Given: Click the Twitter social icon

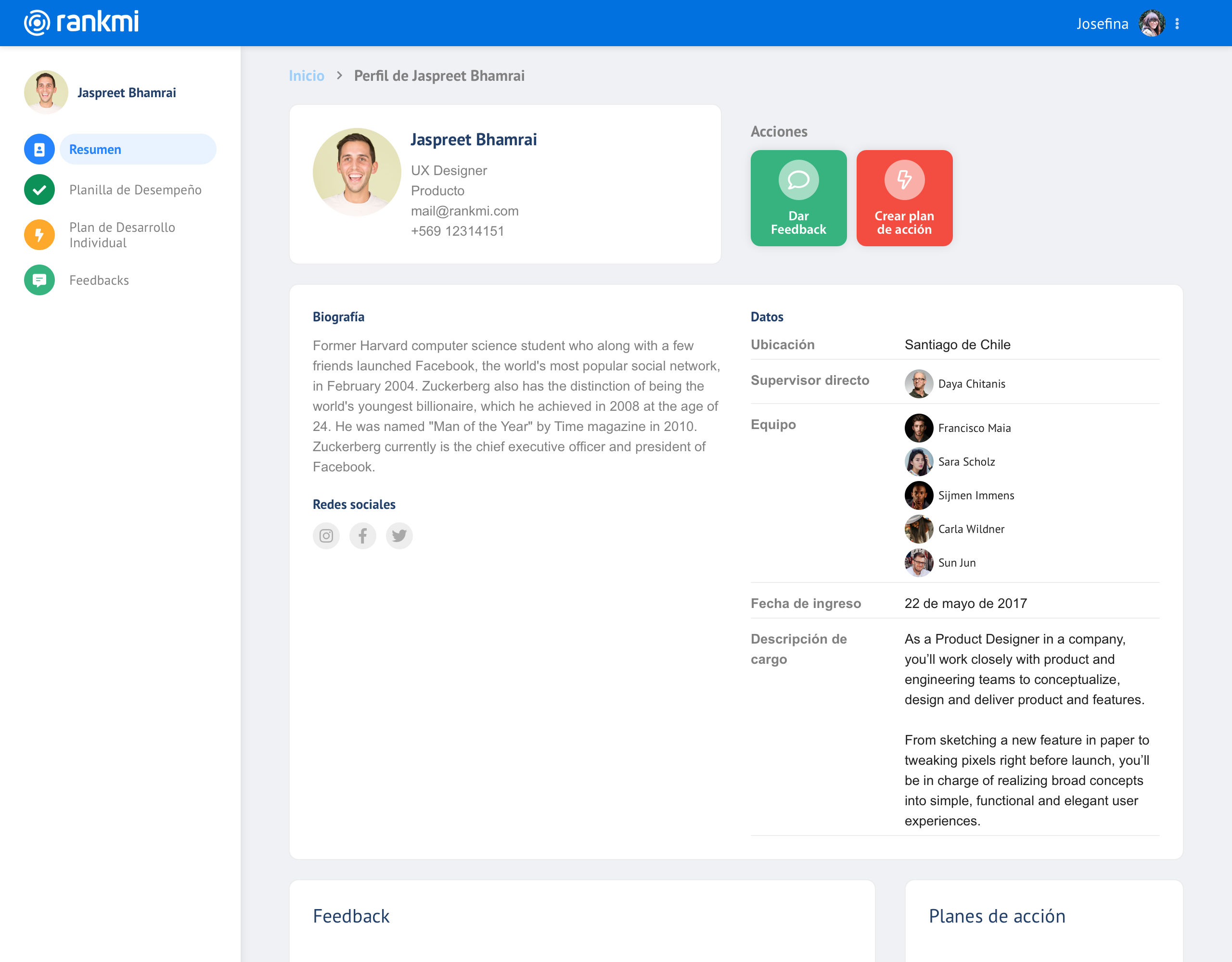Looking at the screenshot, I should tap(399, 535).
